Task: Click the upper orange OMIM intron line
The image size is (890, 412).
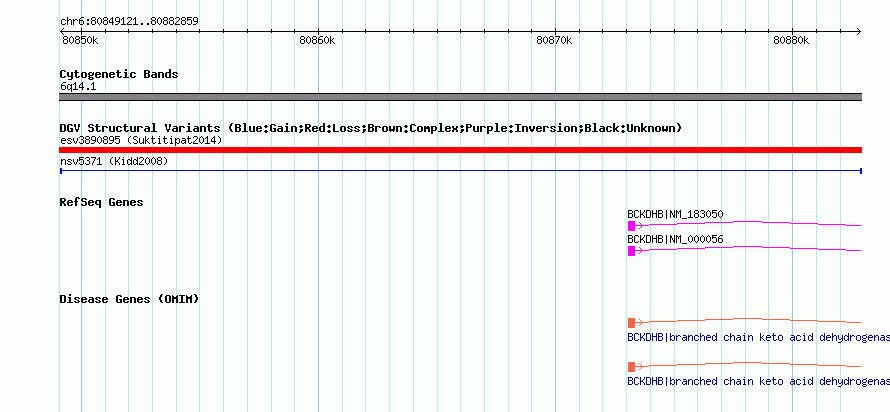Action: [x=748, y=321]
